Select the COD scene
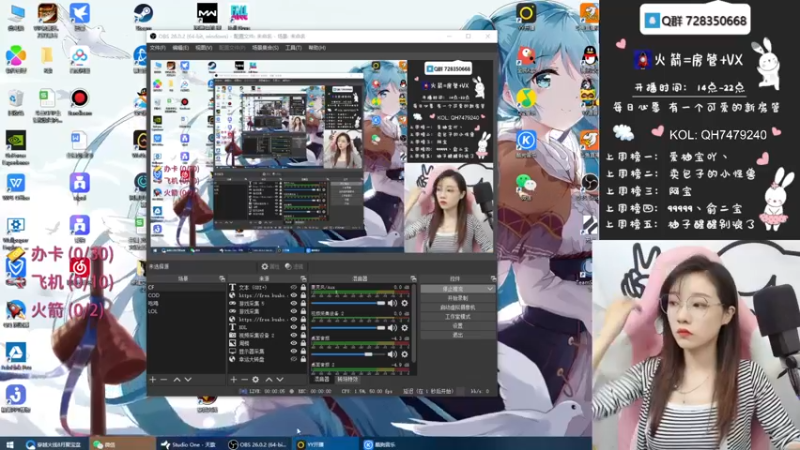Image resolution: width=800 pixels, height=450 pixels. (186, 295)
